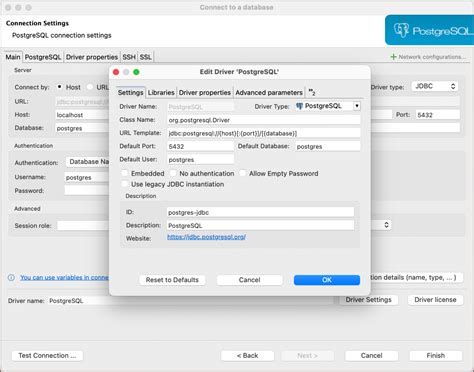474x372 pixels.
Task: Click the info icon beside variables link
Action: (11, 277)
